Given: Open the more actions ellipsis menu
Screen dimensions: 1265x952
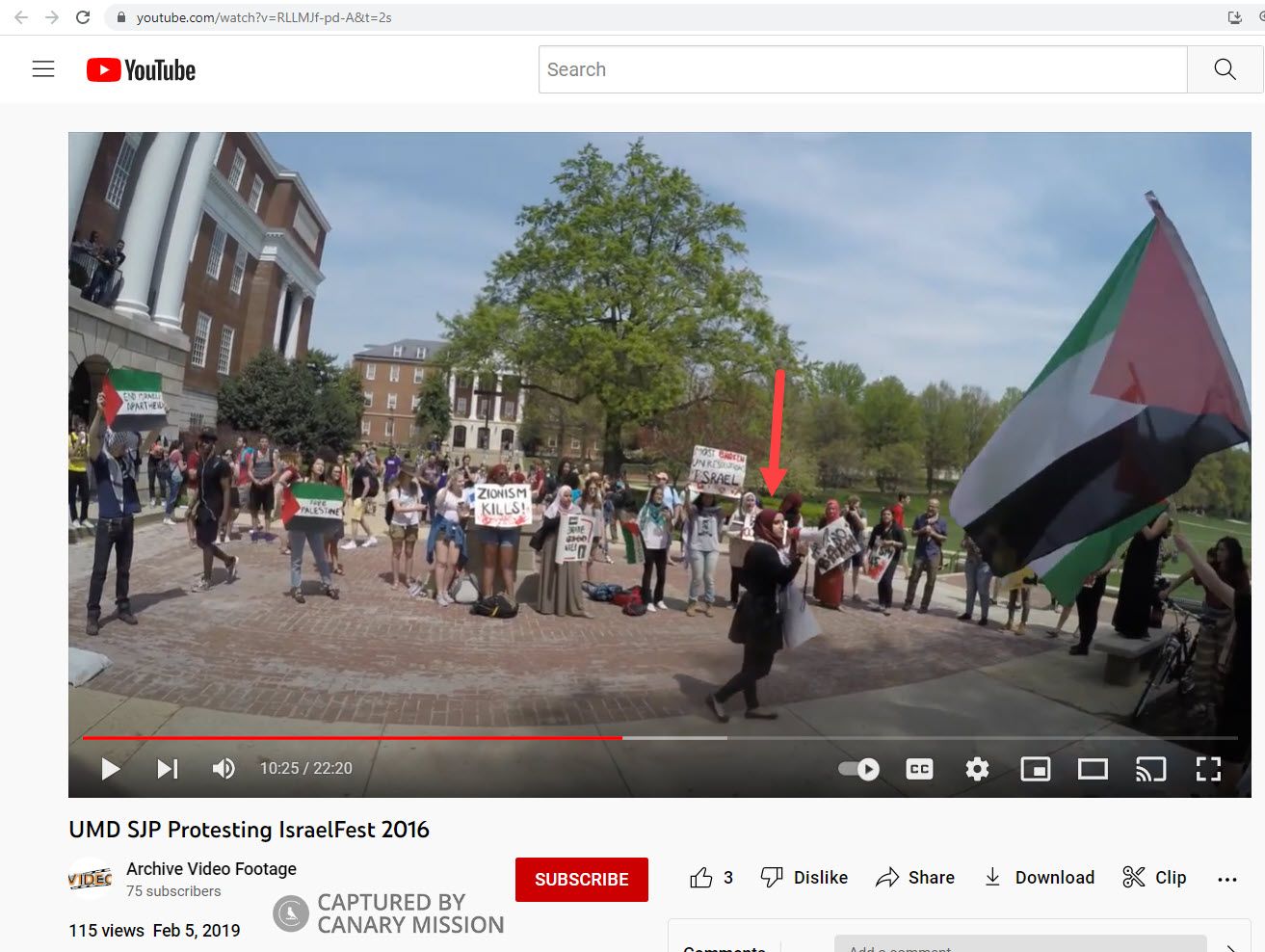Looking at the screenshot, I should coord(1226,879).
